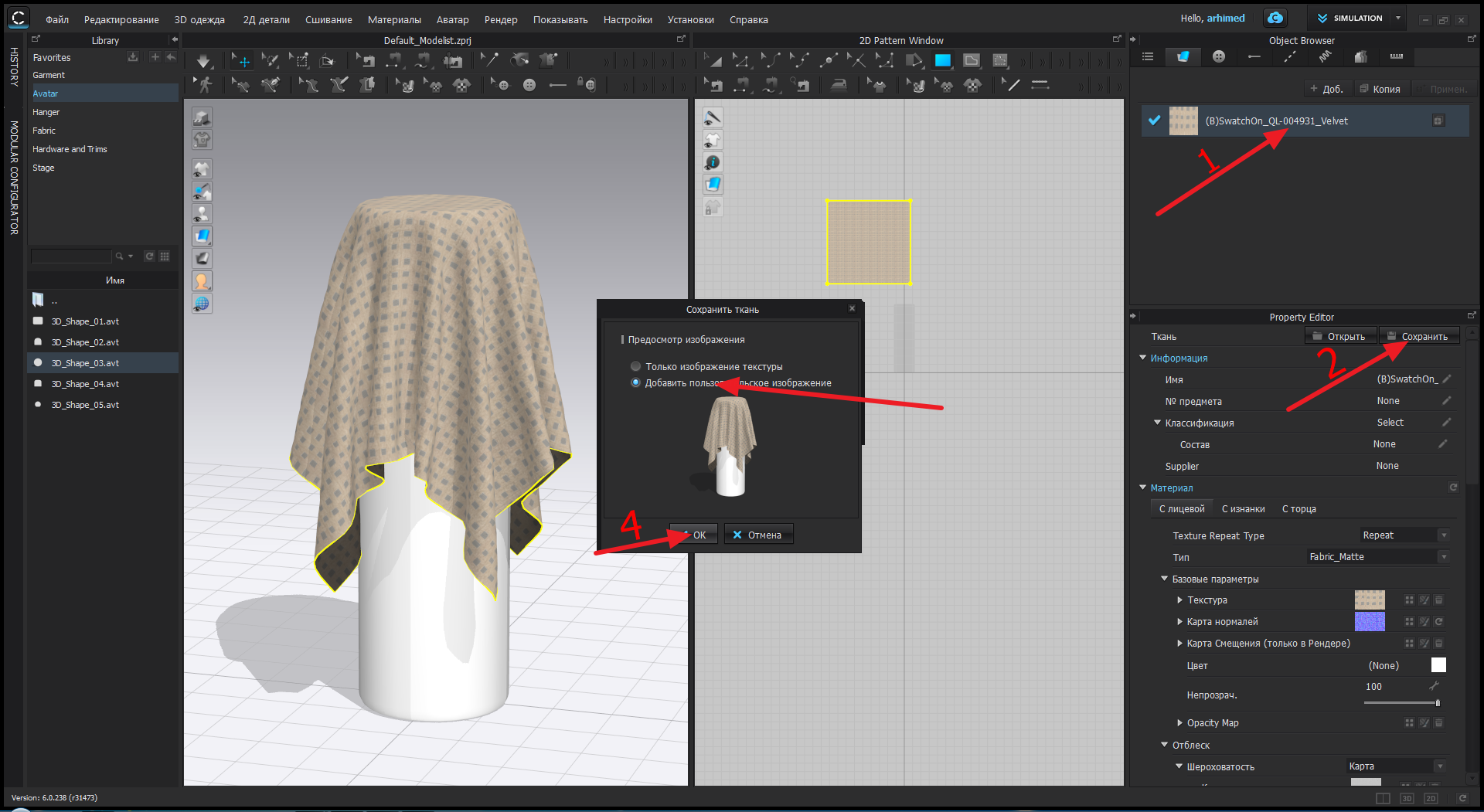Open the Button tab in Object Browser
Viewport: 1484px width, 812px height.
pos(1218,56)
